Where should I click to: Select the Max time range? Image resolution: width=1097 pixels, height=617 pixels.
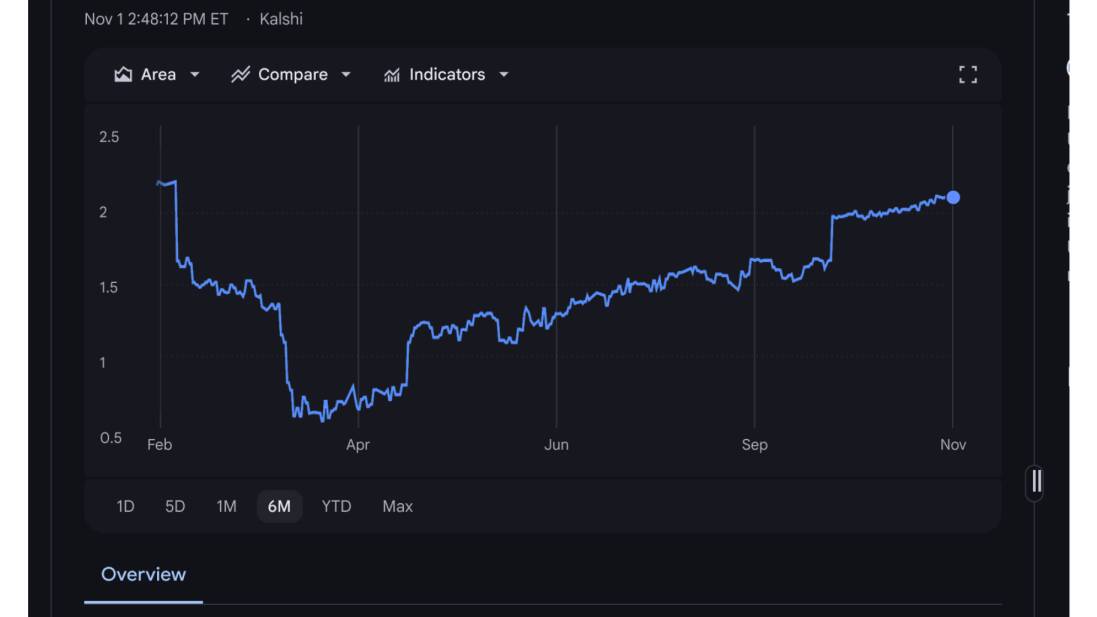point(397,506)
